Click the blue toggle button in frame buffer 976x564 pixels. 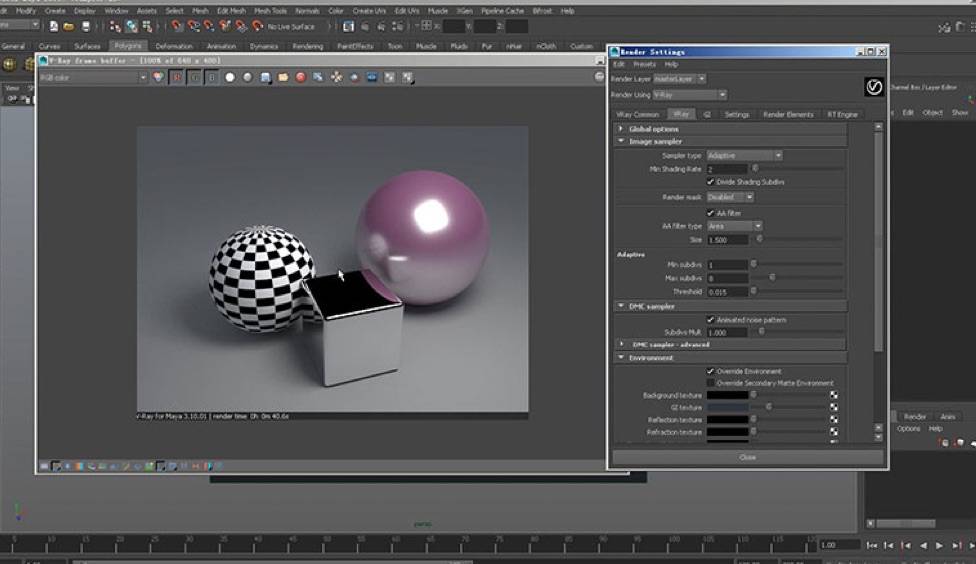(212, 77)
